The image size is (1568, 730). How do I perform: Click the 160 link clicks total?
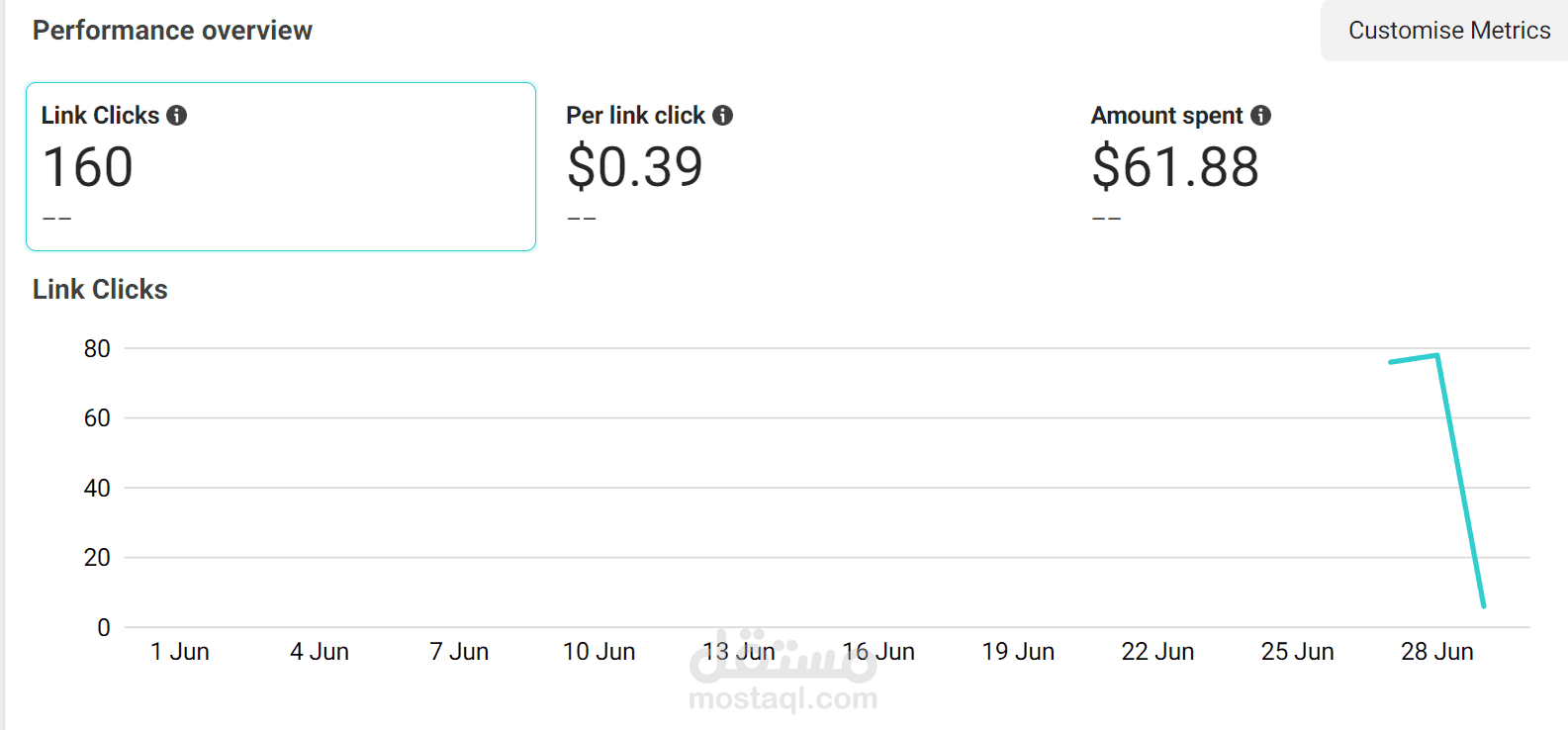point(88,167)
